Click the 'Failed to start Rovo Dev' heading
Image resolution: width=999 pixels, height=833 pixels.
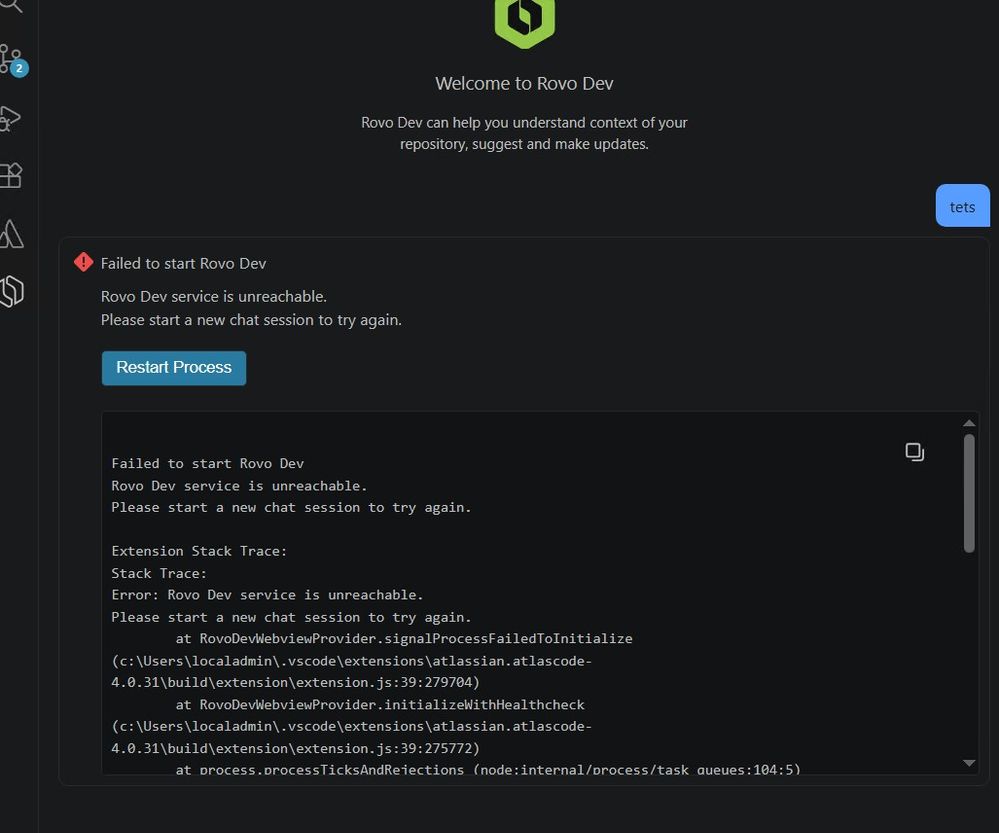183,263
